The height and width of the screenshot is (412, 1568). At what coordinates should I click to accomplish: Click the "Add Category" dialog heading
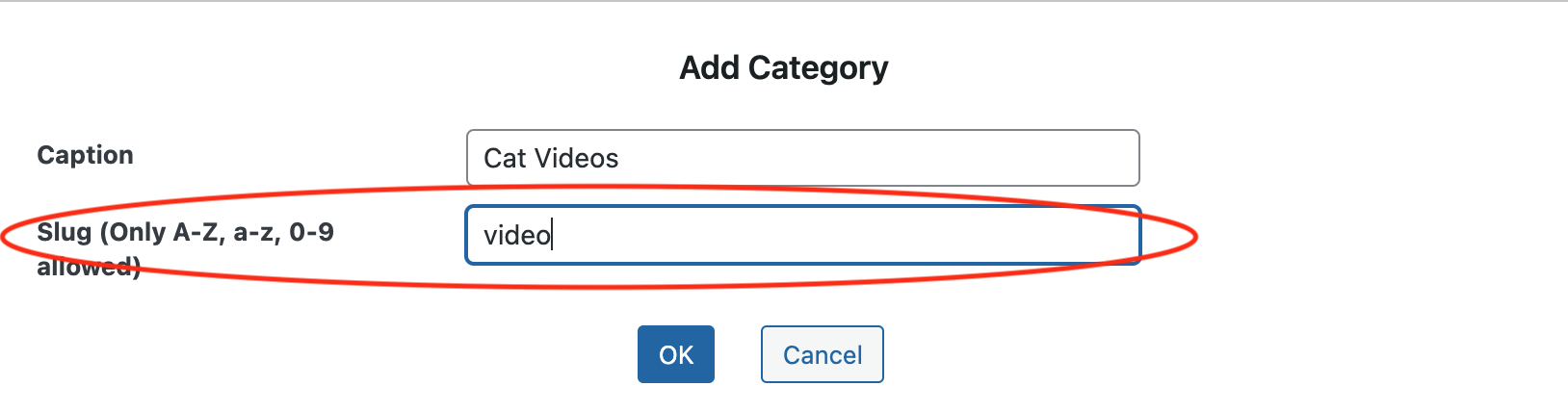(784, 67)
